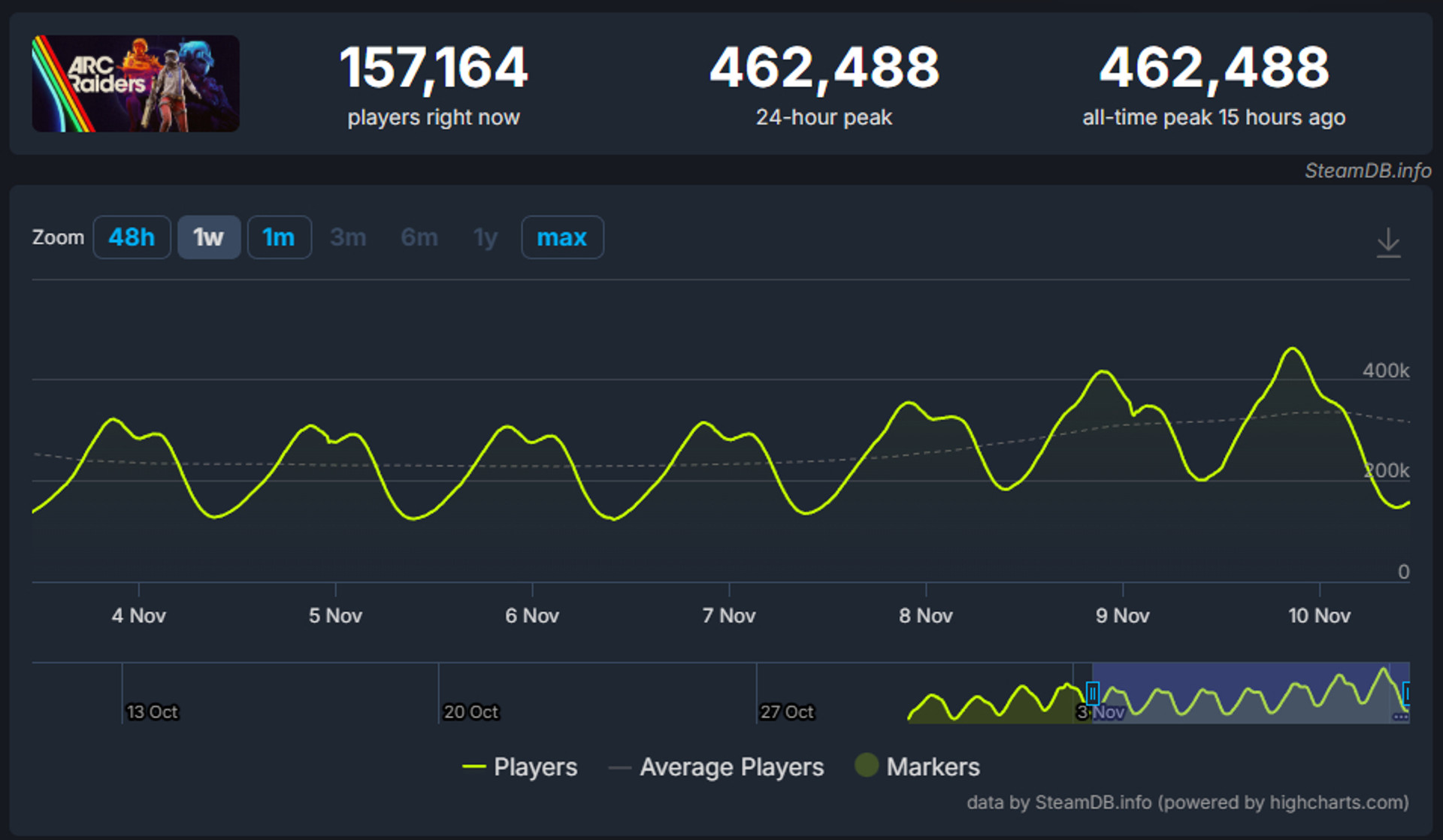Image resolution: width=1443 pixels, height=840 pixels.
Task: Open the ARC Raiders game thumbnail
Action: tap(136, 83)
